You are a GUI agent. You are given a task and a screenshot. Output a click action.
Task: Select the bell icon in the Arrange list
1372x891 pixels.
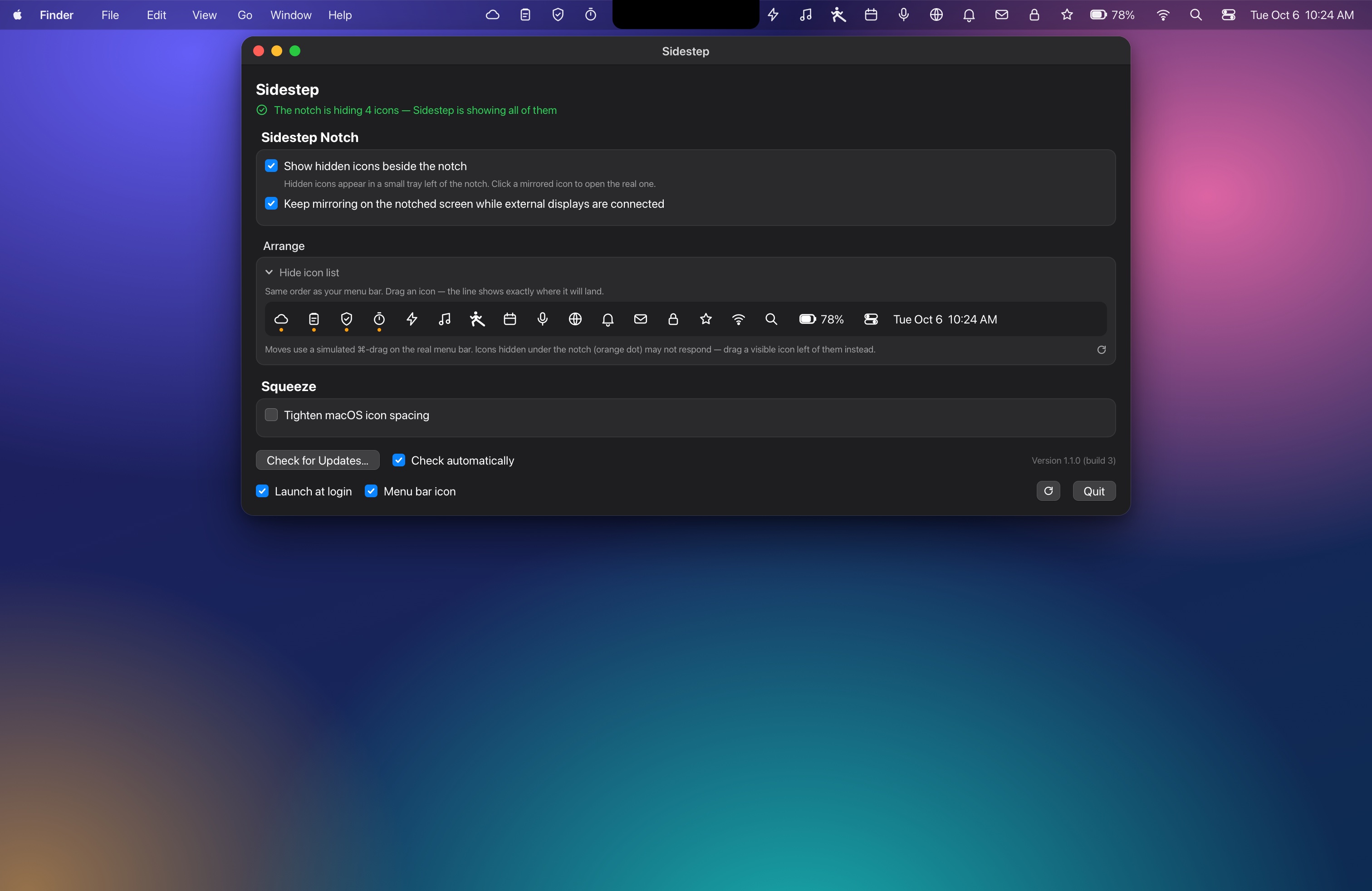tap(608, 319)
